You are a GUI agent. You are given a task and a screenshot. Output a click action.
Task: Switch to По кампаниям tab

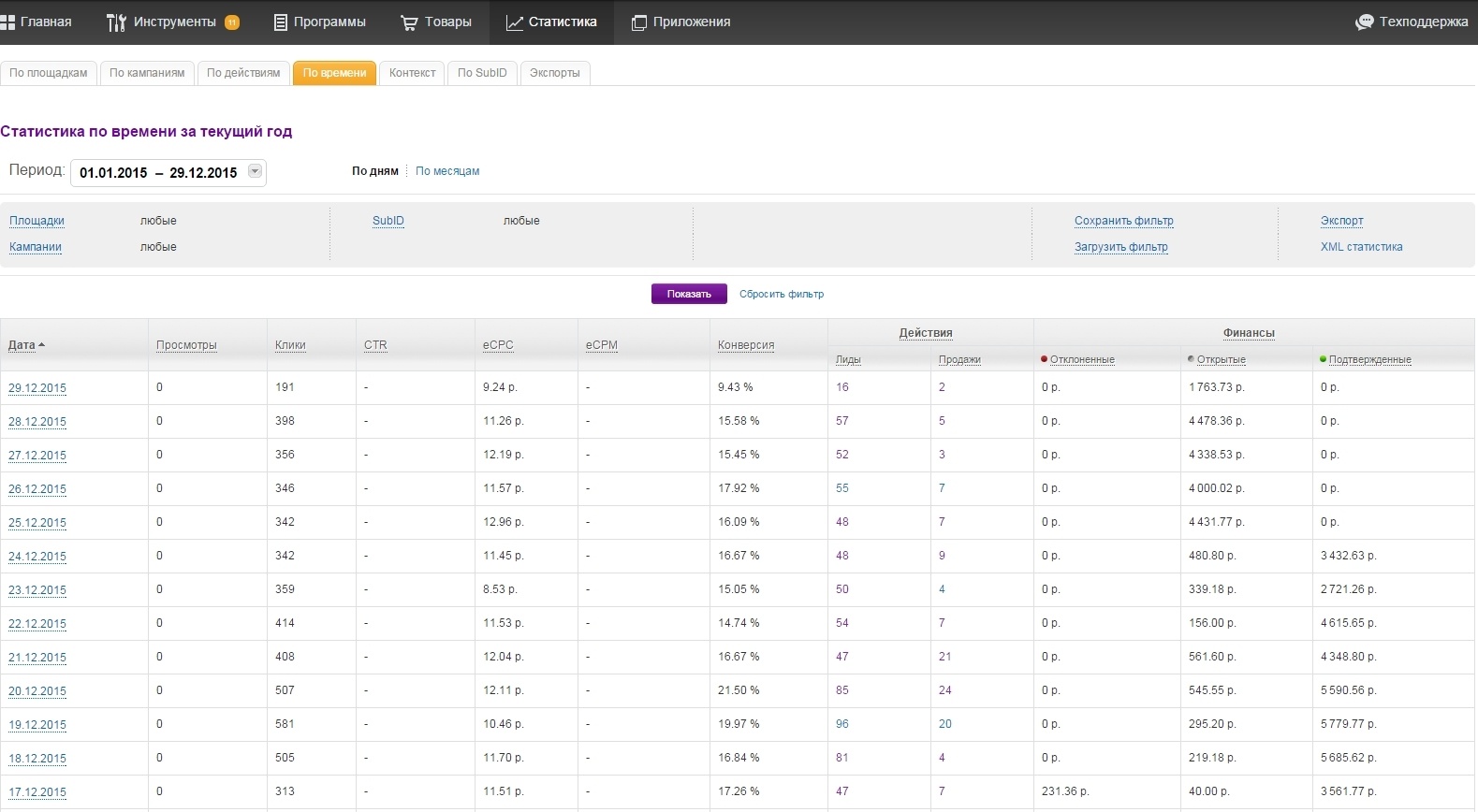point(147,73)
